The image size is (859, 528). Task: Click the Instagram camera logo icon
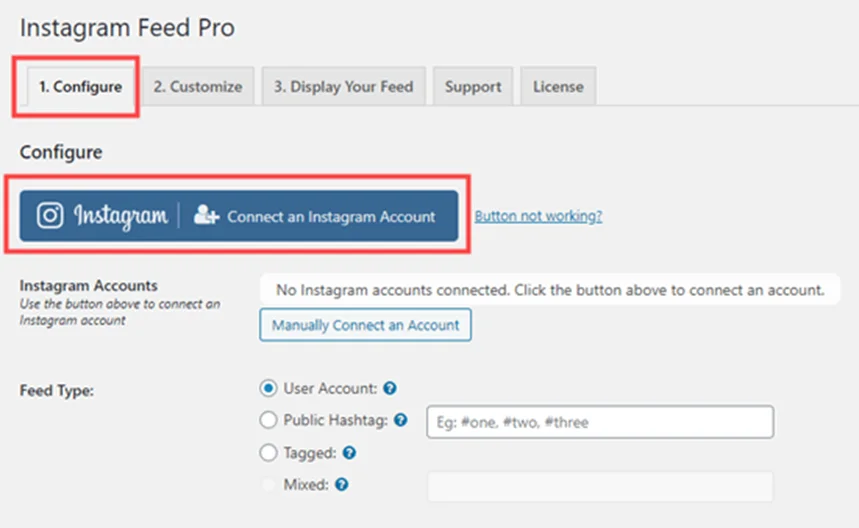click(50, 215)
